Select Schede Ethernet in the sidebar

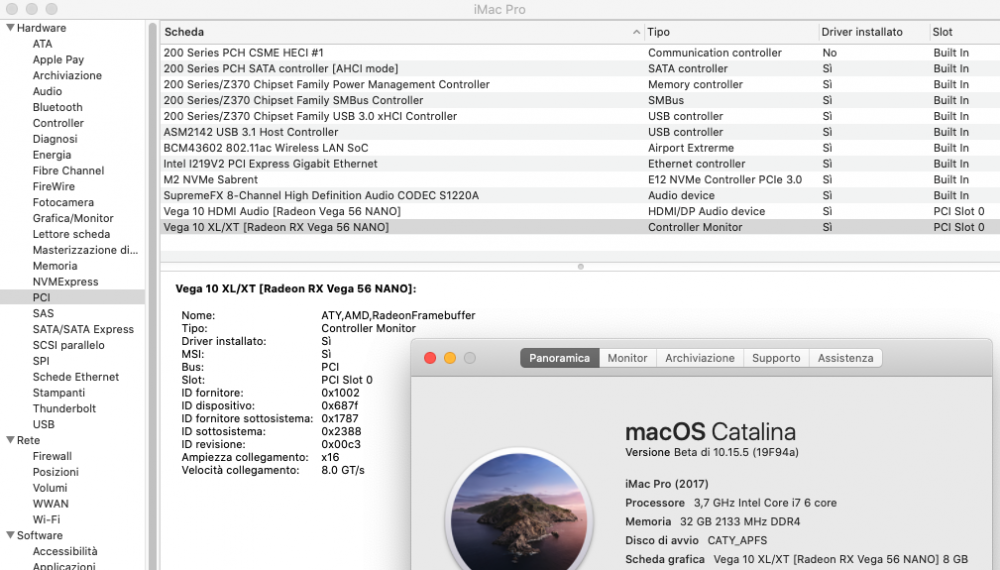(x=75, y=377)
